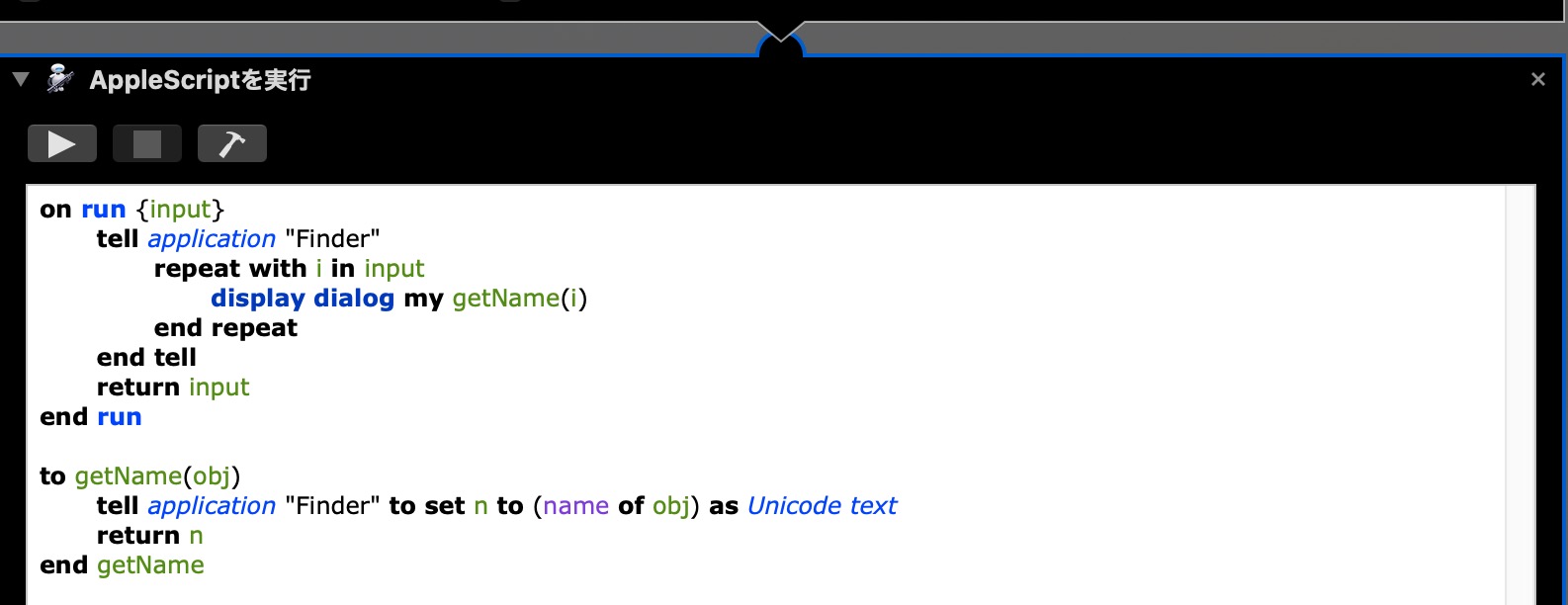Click 'display dialog my getName(i)' line
Image resolution: width=1568 pixels, height=605 pixels.
pos(398,299)
